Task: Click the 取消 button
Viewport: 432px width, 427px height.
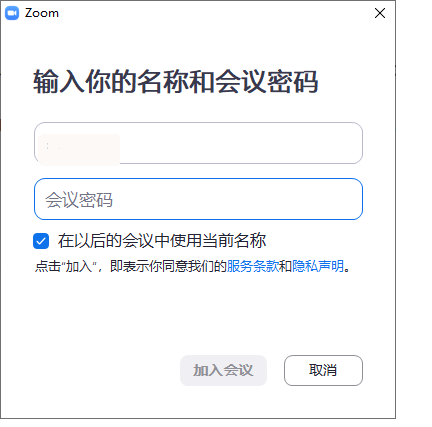Action: point(323,370)
